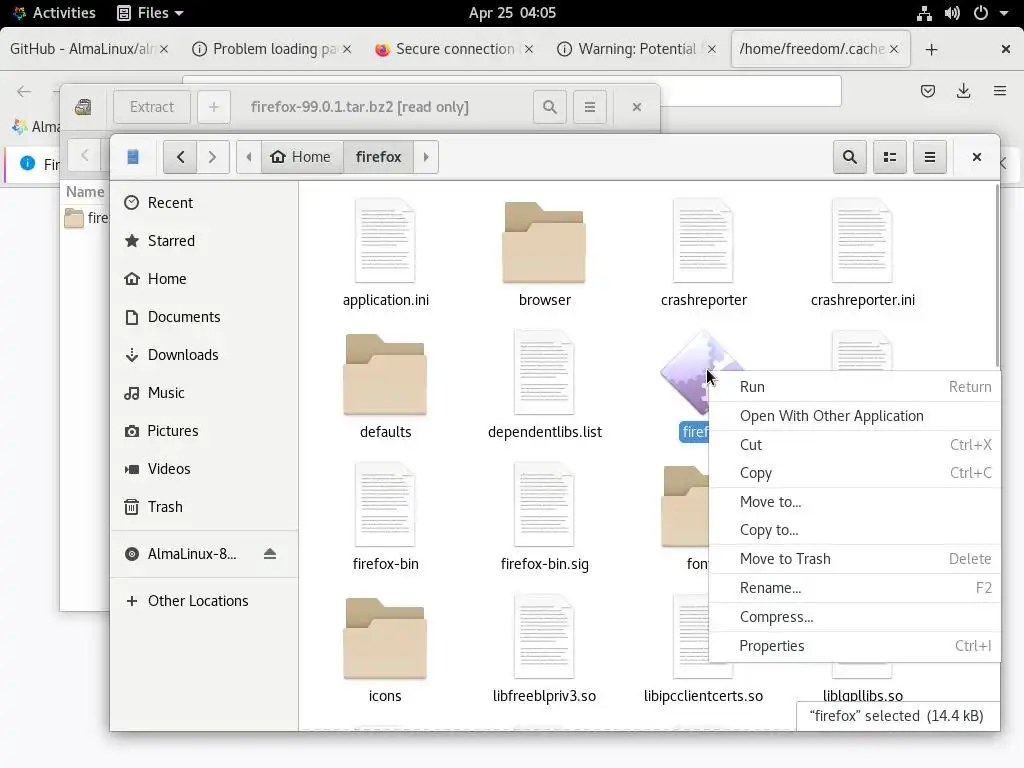1024x768 pixels.
Task: Open the Activities overview
Action: pos(55,13)
